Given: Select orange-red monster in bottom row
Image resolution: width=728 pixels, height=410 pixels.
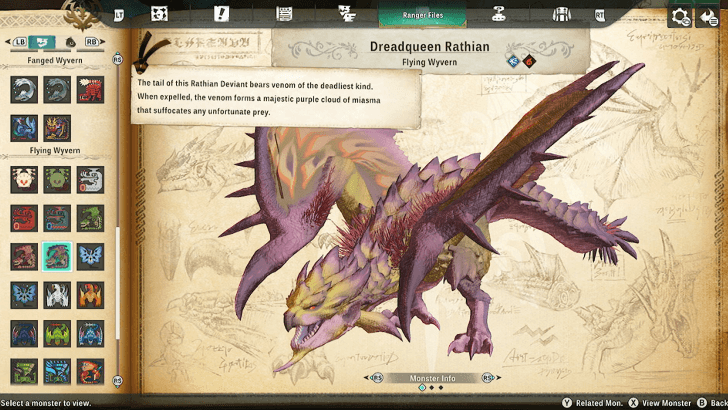Looking at the screenshot, I should [91, 371].
